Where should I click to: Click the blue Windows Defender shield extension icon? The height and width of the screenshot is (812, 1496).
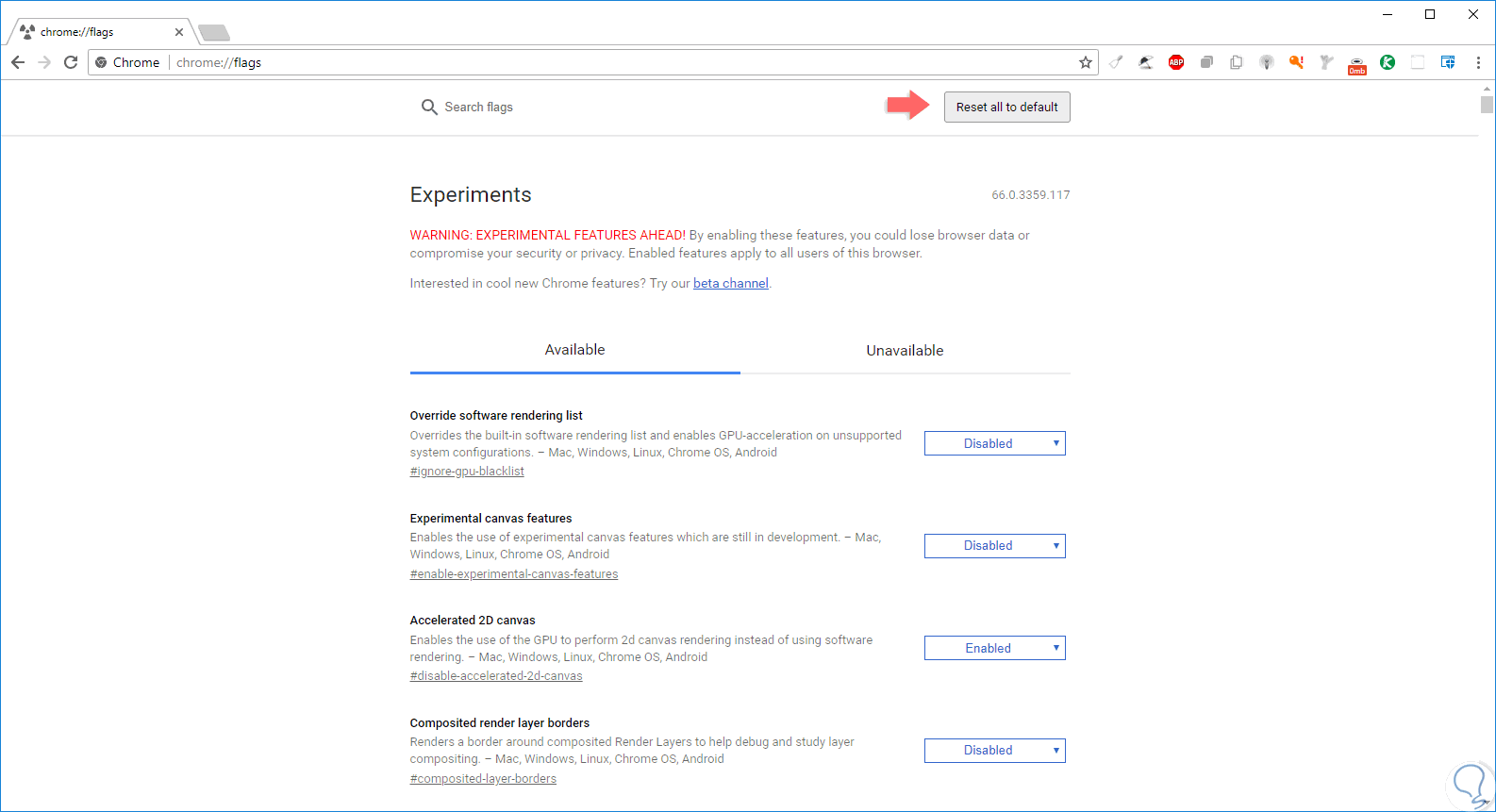(1448, 62)
